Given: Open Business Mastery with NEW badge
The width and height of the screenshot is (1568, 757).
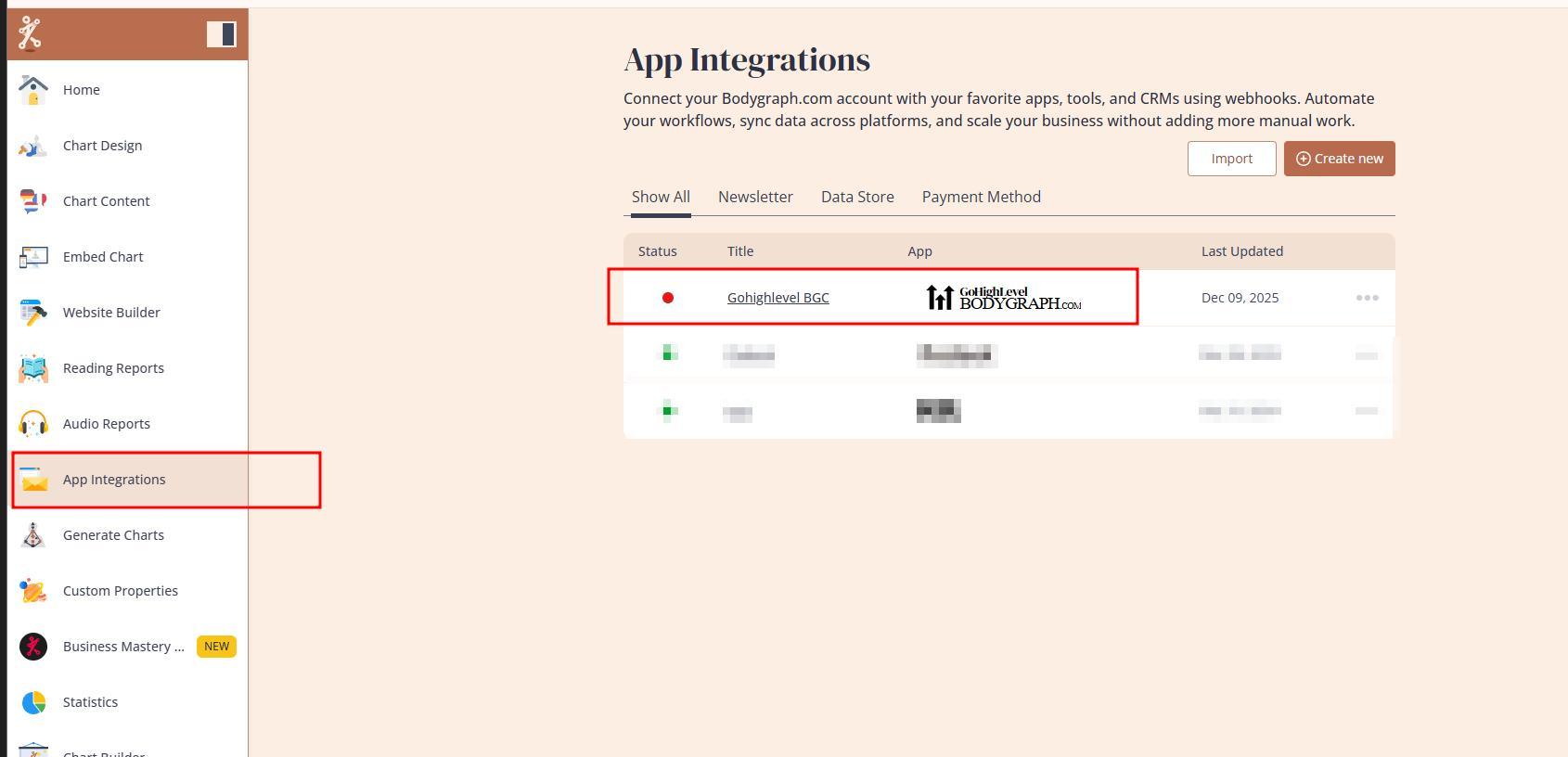Looking at the screenshot, I should (123, 647).
